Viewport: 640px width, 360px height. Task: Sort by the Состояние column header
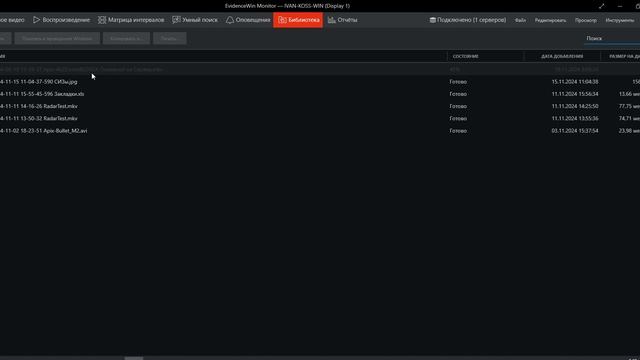[x=485, y=56]
